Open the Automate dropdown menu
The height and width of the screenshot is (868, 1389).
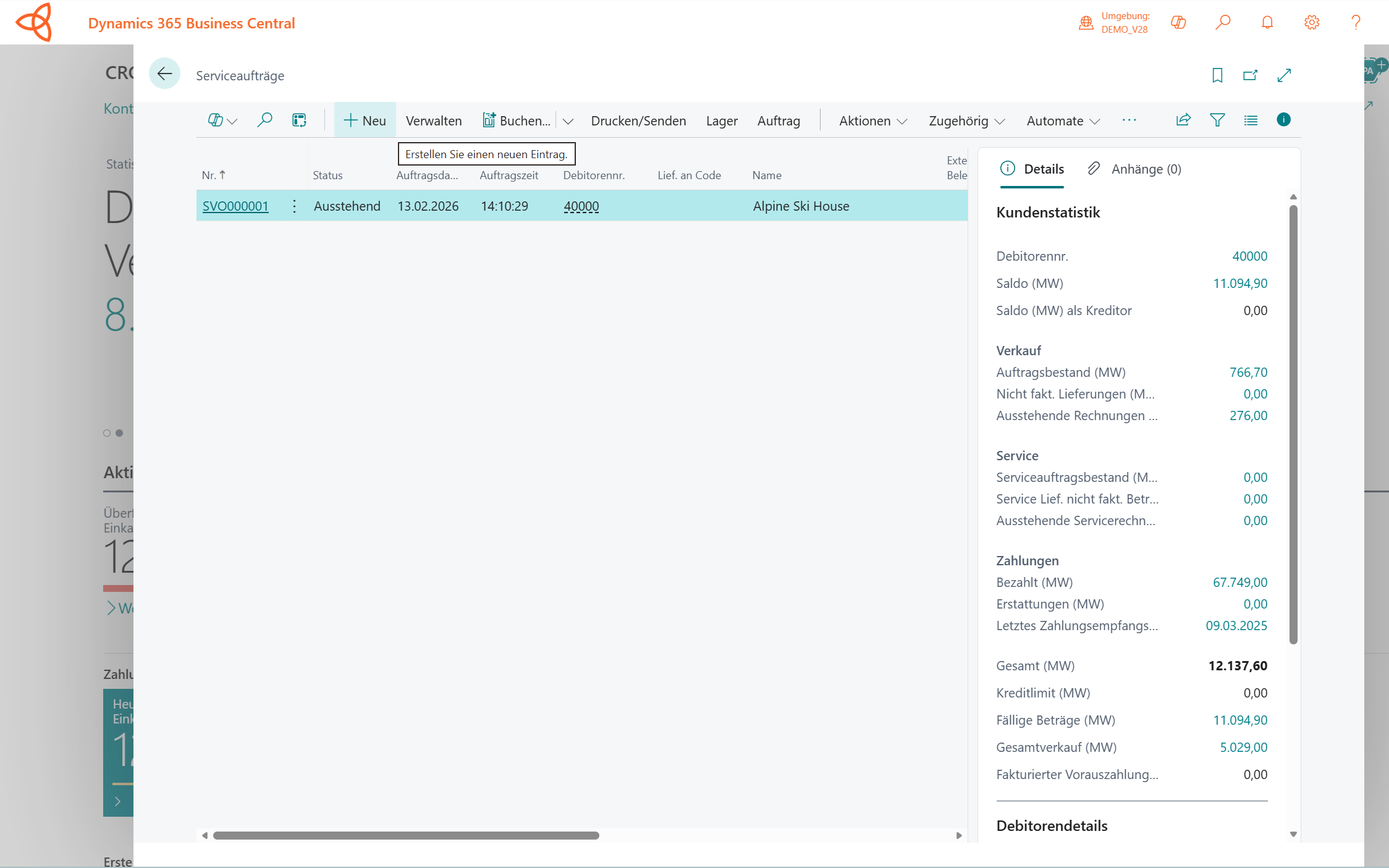(x=1063, y=121)
